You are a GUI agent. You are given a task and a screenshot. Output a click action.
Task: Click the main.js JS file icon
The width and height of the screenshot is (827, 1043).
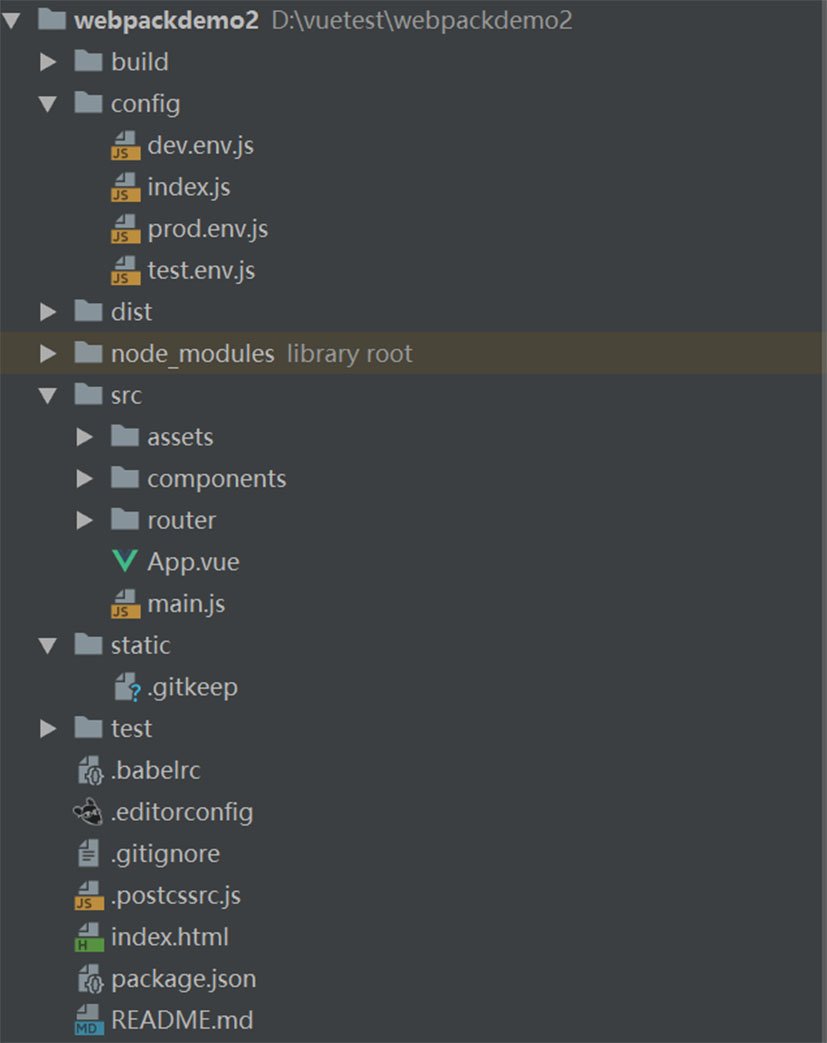125,604
